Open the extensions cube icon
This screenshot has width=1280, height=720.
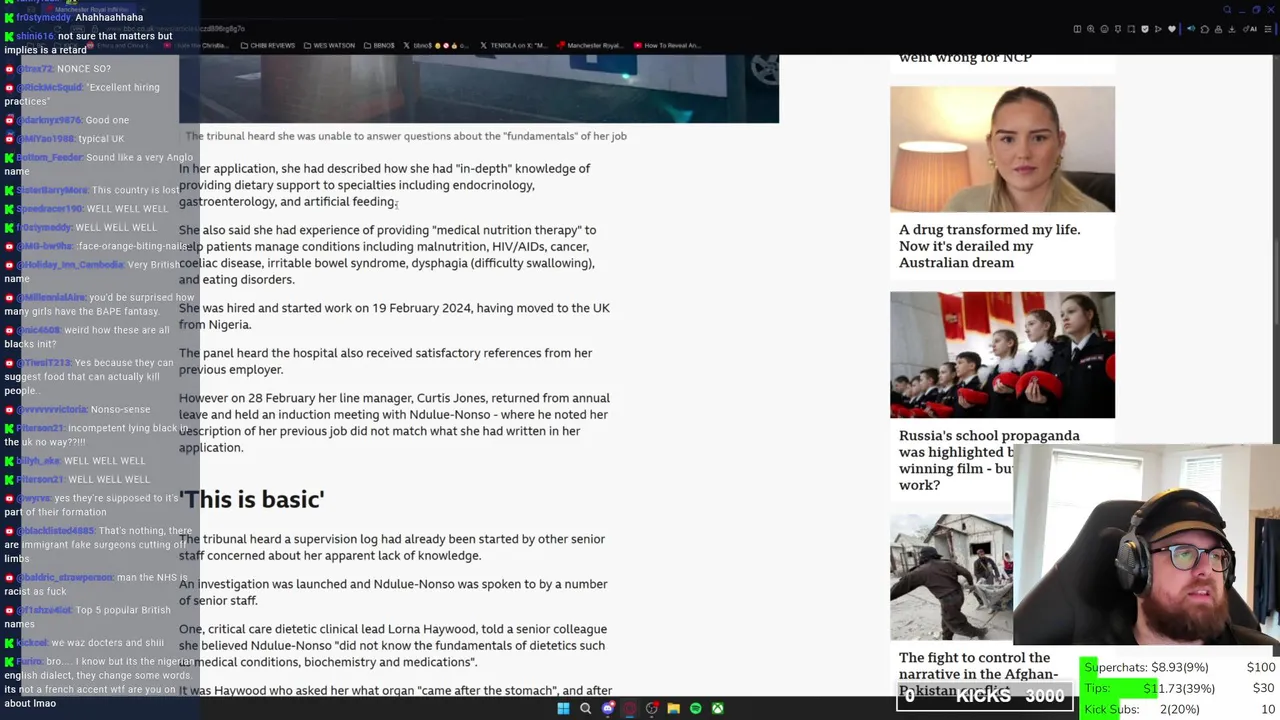1205,29
